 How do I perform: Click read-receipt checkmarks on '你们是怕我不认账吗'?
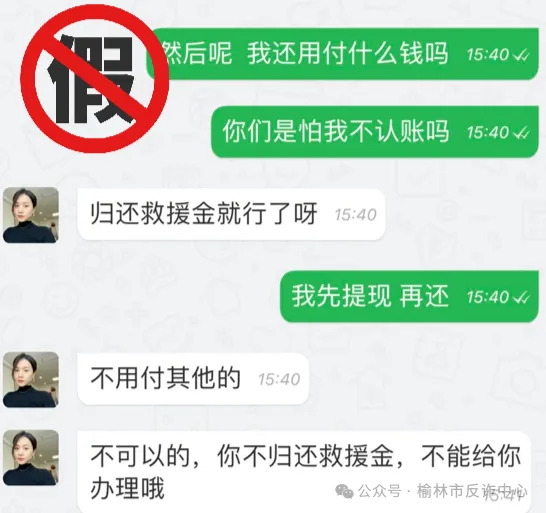522,133
